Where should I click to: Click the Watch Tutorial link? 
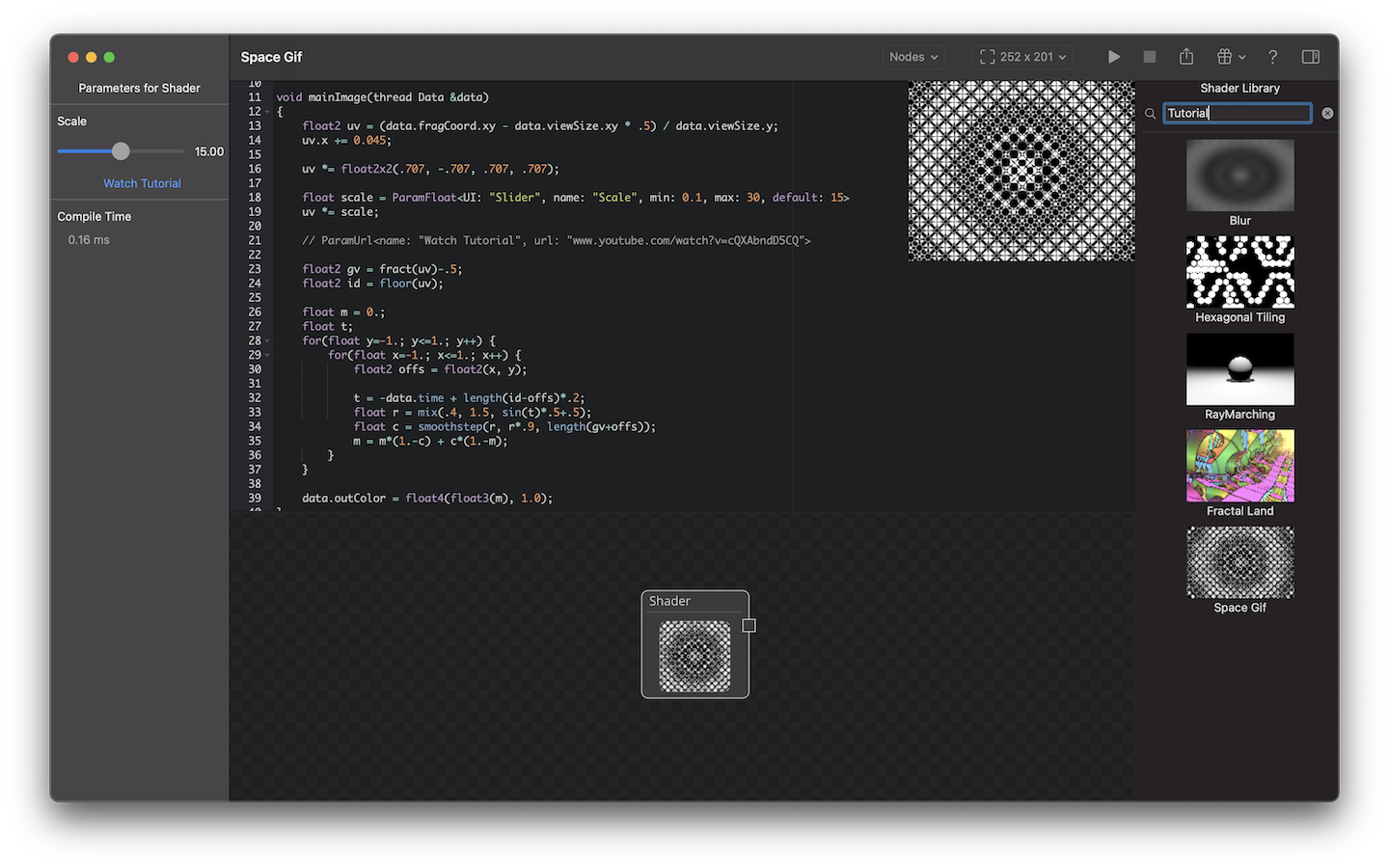point(141,183)
